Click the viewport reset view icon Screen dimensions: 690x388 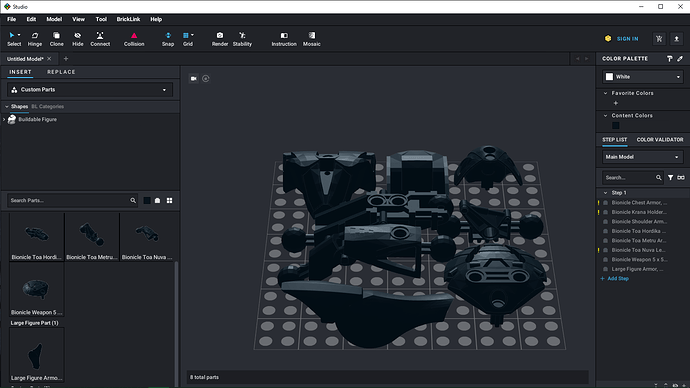[206, 78]
